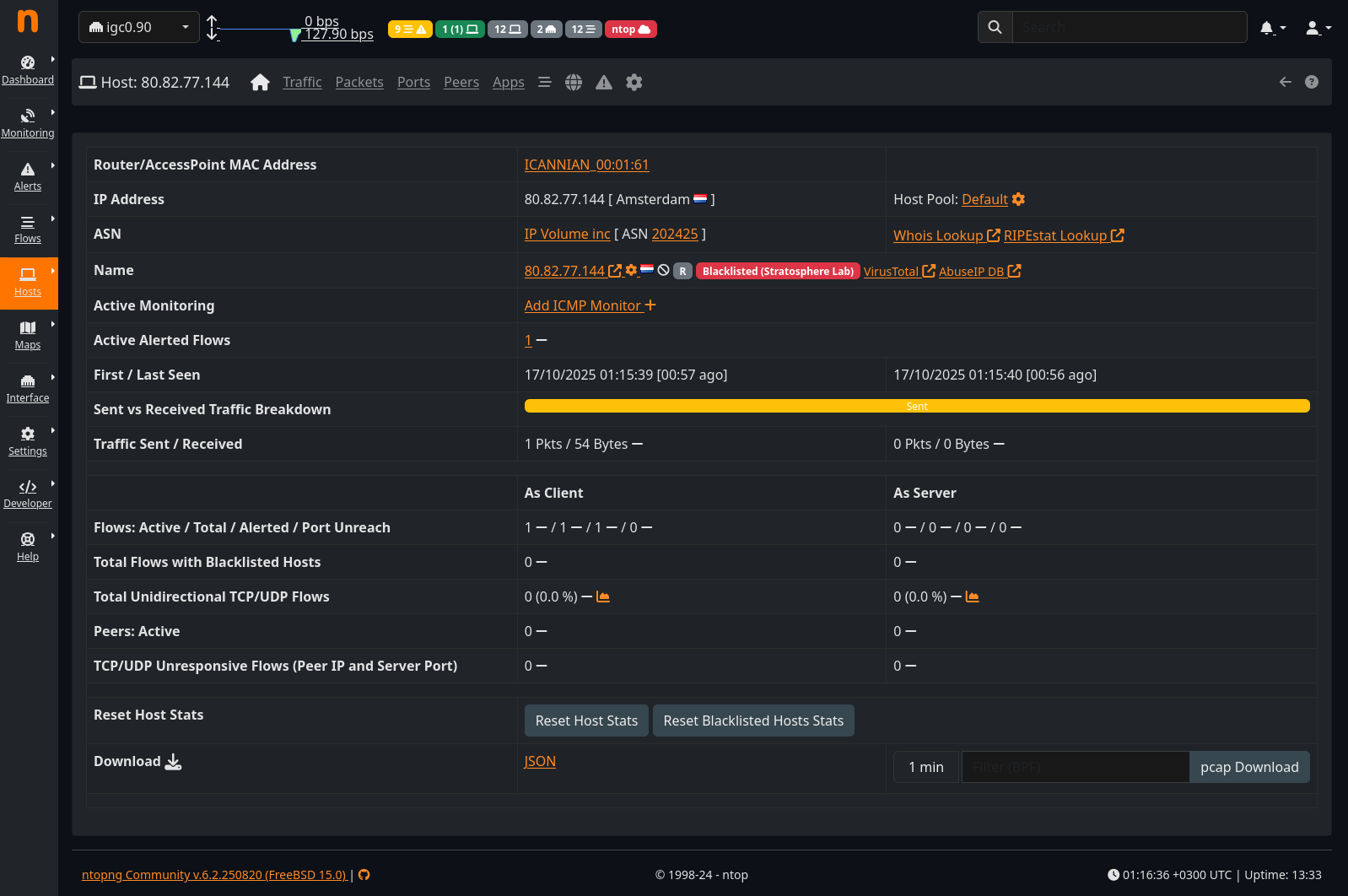The image size is (1348, 896).
Task: Open ASN 202425 link
Action: (675, 234)
